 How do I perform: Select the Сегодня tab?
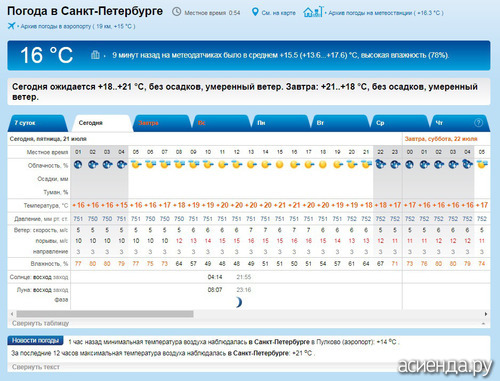(101, 123)
